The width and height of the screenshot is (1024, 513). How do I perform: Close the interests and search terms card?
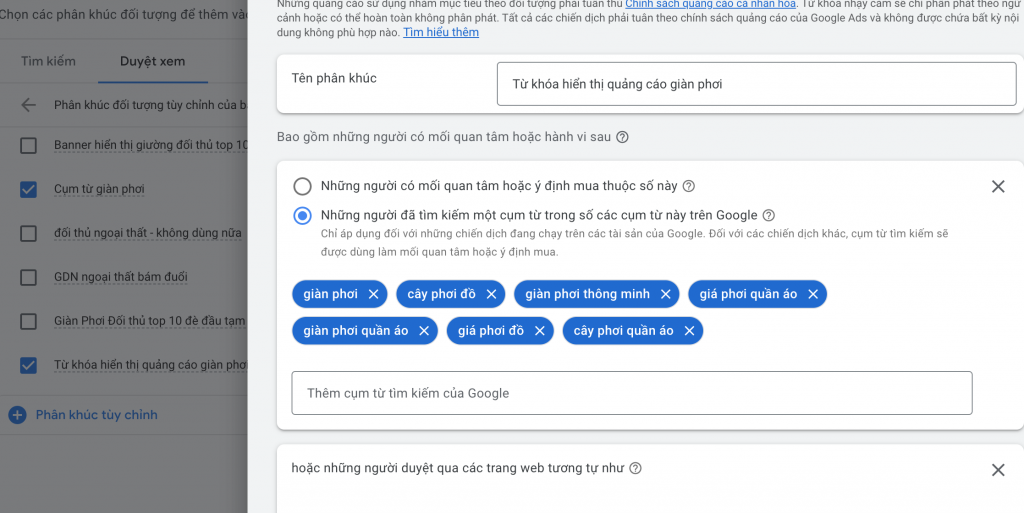click(998, 187)
